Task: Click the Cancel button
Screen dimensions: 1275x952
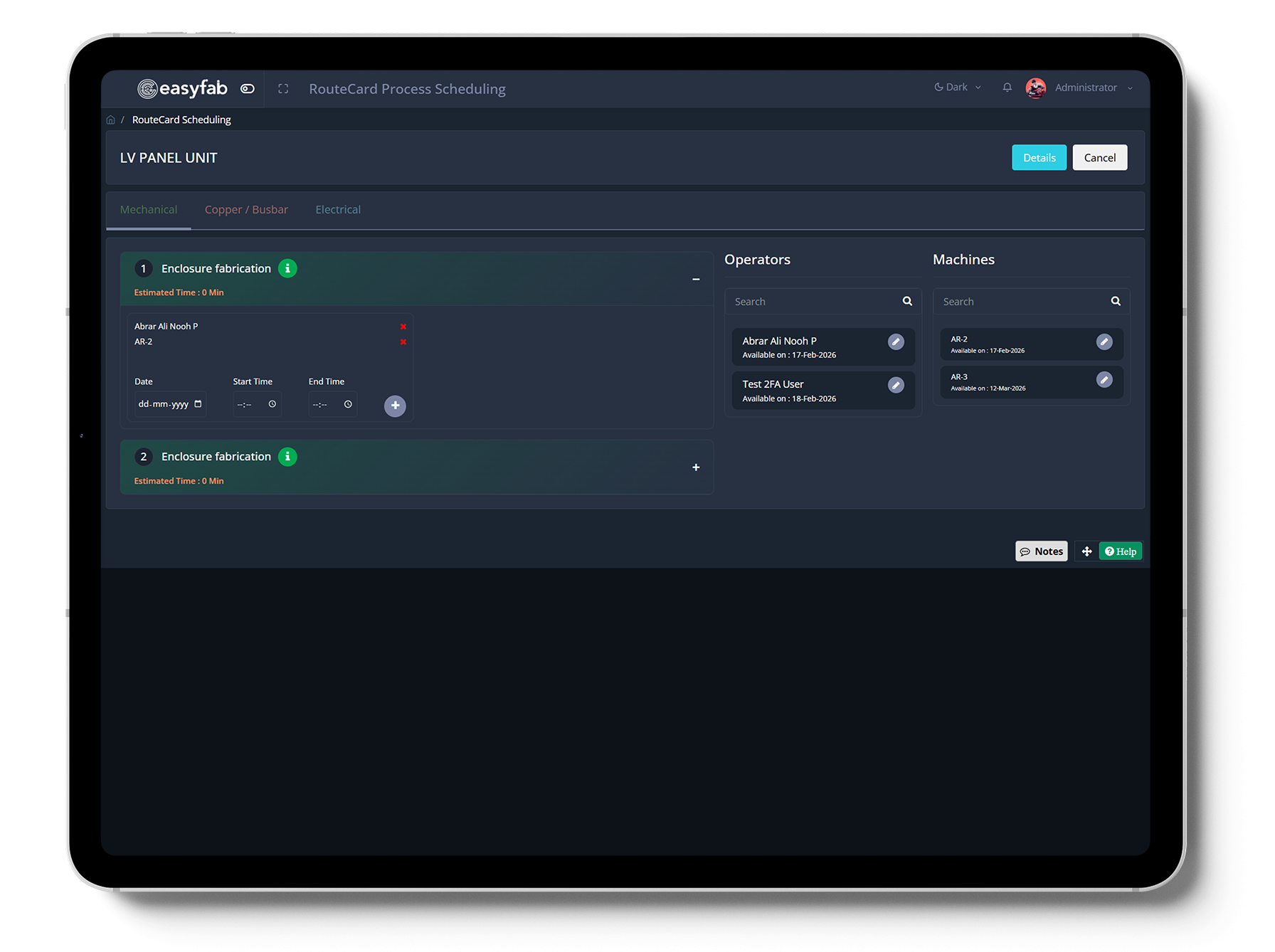Action: point(1099,157)
